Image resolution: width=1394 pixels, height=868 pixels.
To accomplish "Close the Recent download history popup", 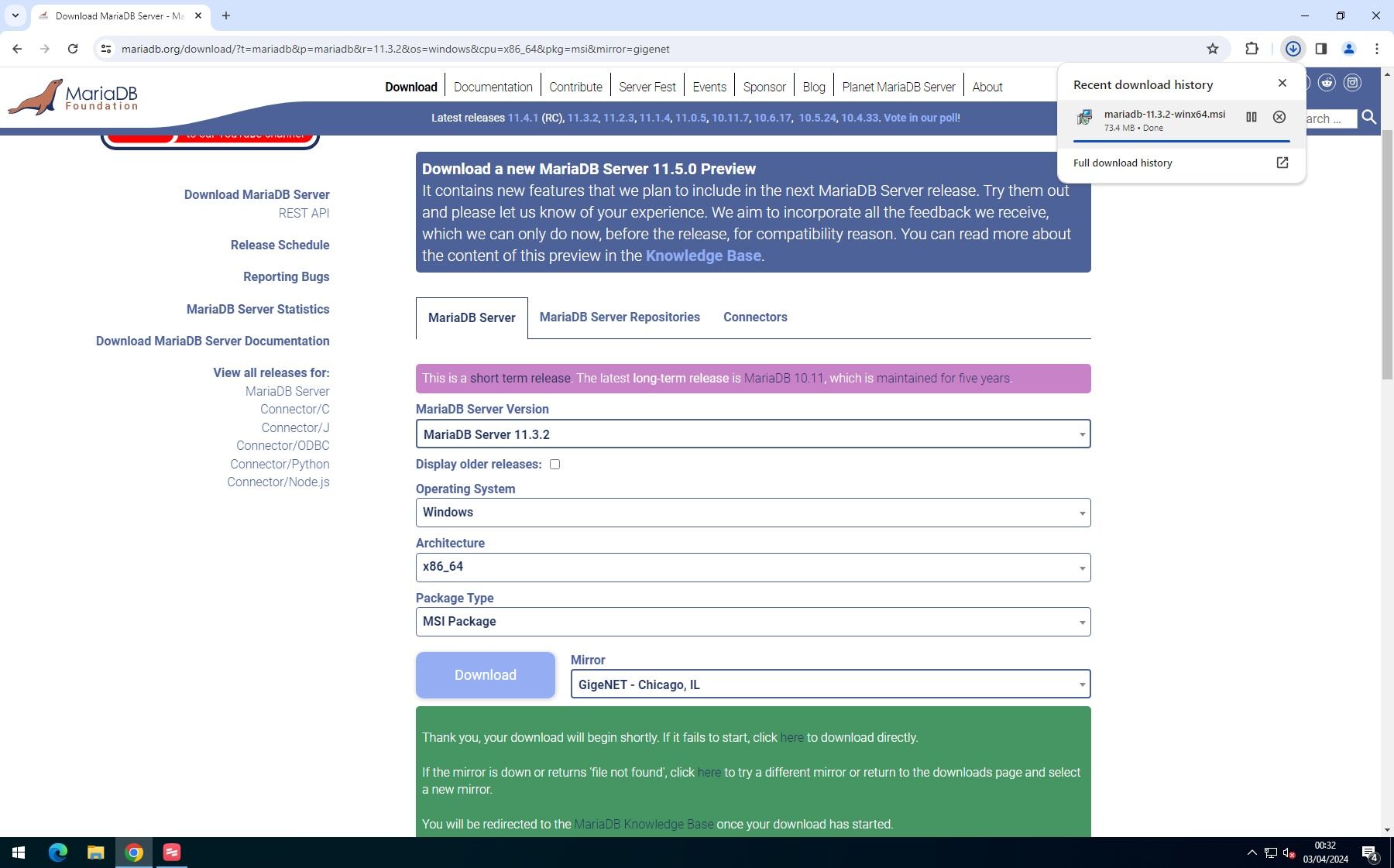I will (1282, 83).
